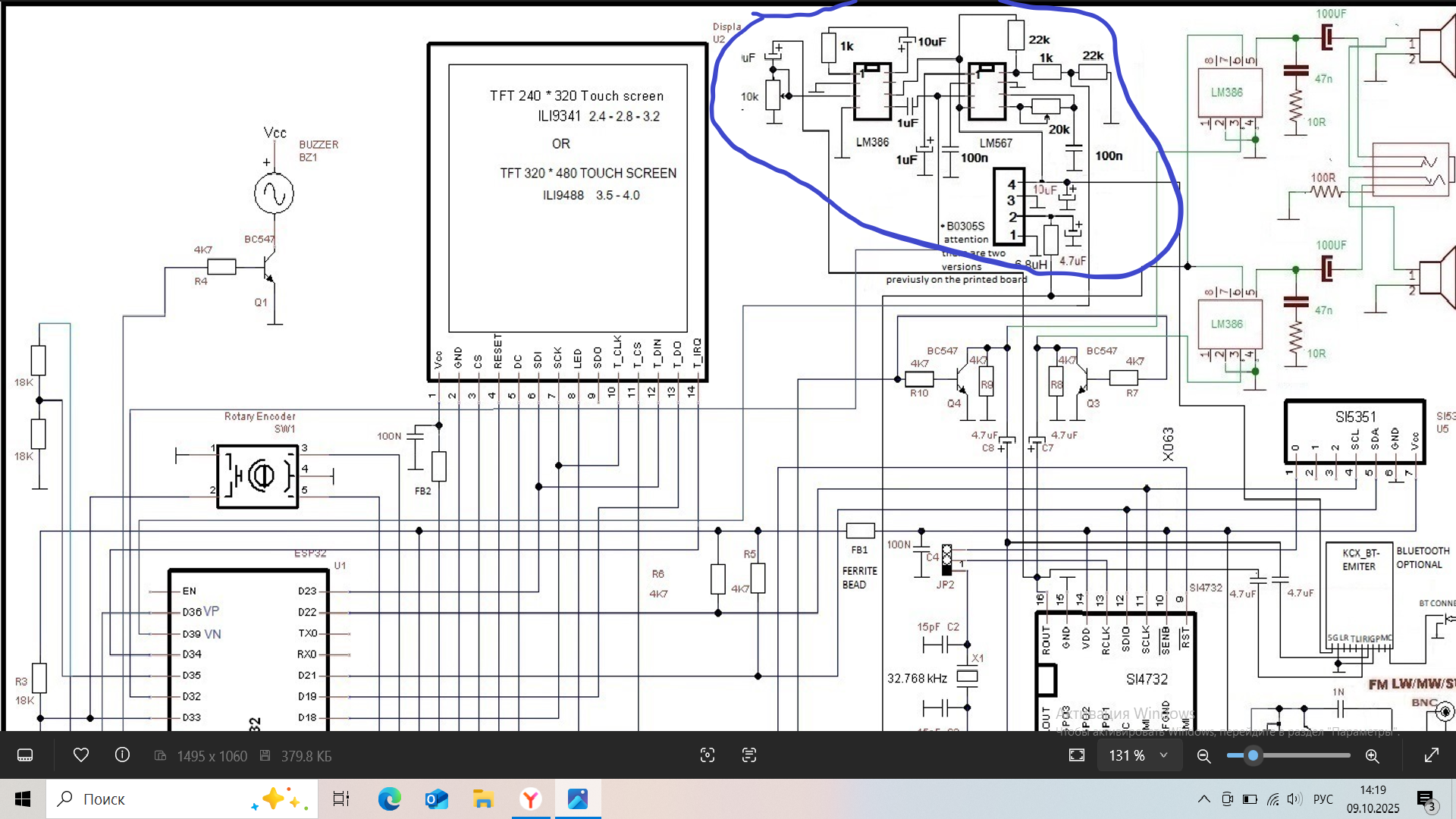Screen dimensions: 1456x819
Task: Open Outlook from the taskbar
Action: click(437, 799)
